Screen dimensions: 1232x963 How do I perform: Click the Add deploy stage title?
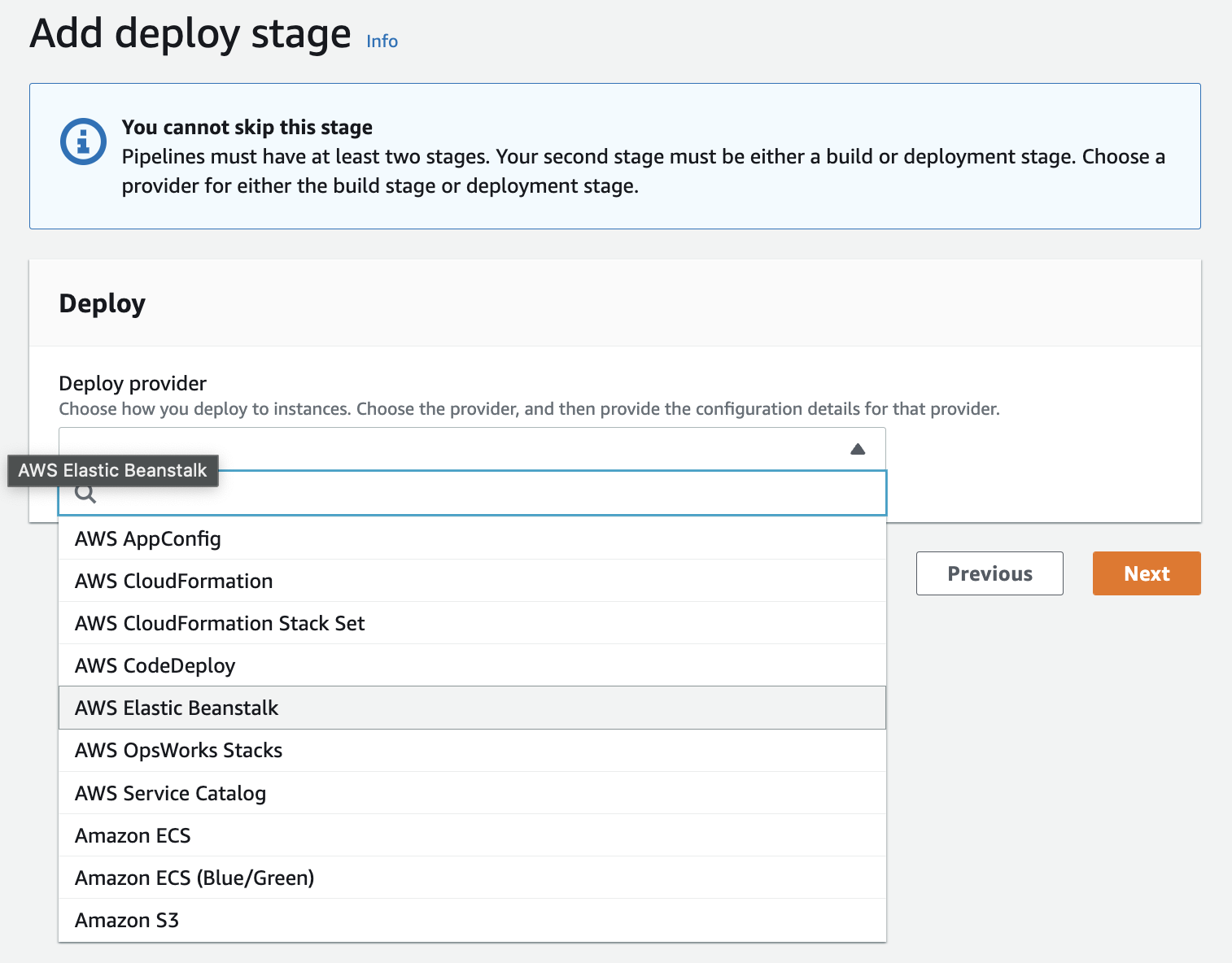(190, 34)
